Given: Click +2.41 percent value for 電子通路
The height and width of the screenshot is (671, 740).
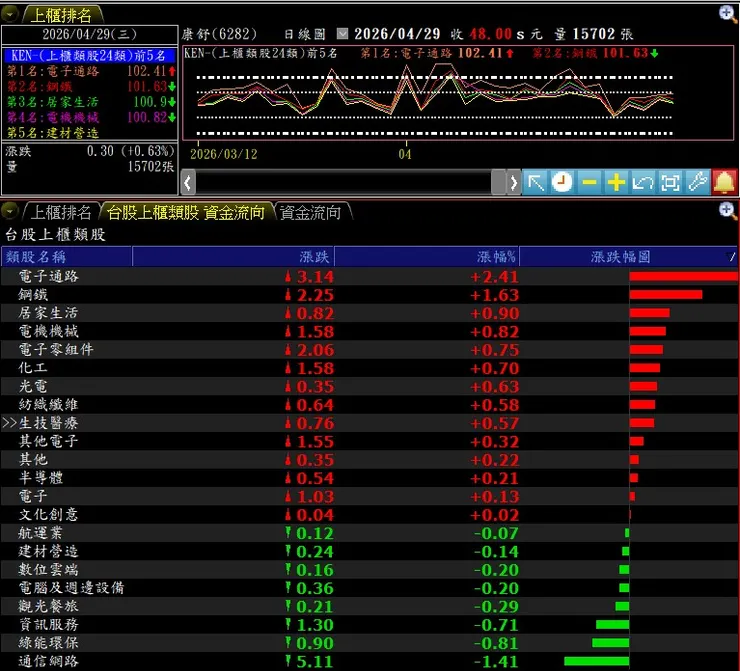Looking at the screenshot, I should pos(494,277).
